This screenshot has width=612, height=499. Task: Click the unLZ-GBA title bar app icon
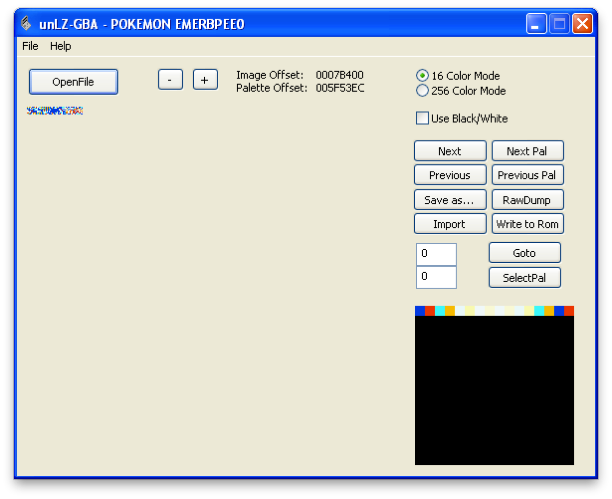click(x=26, y=24)
